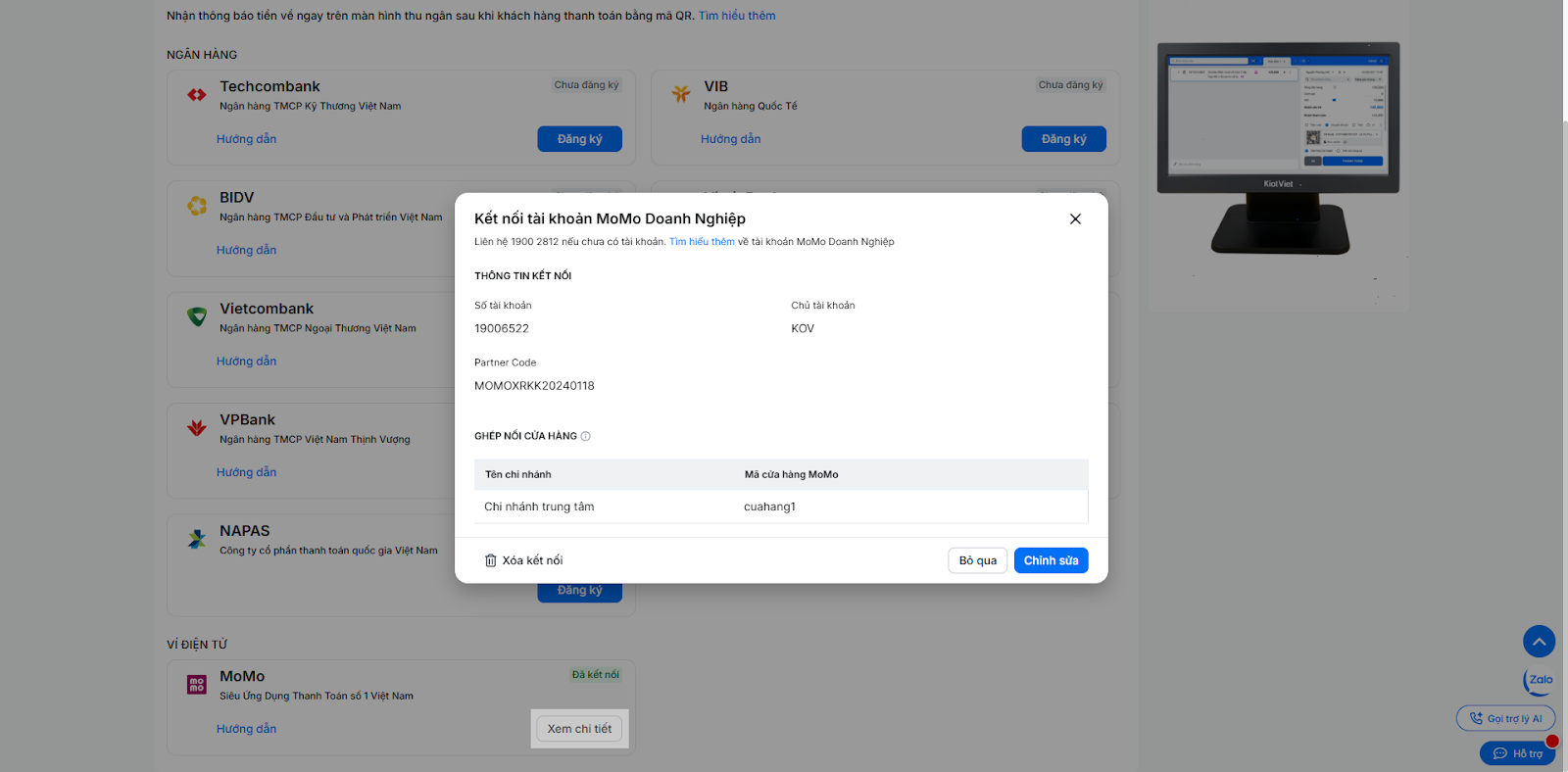Click Đăng ký for VIB bank
1568x772 pixels.
[x=1063, y=139]
